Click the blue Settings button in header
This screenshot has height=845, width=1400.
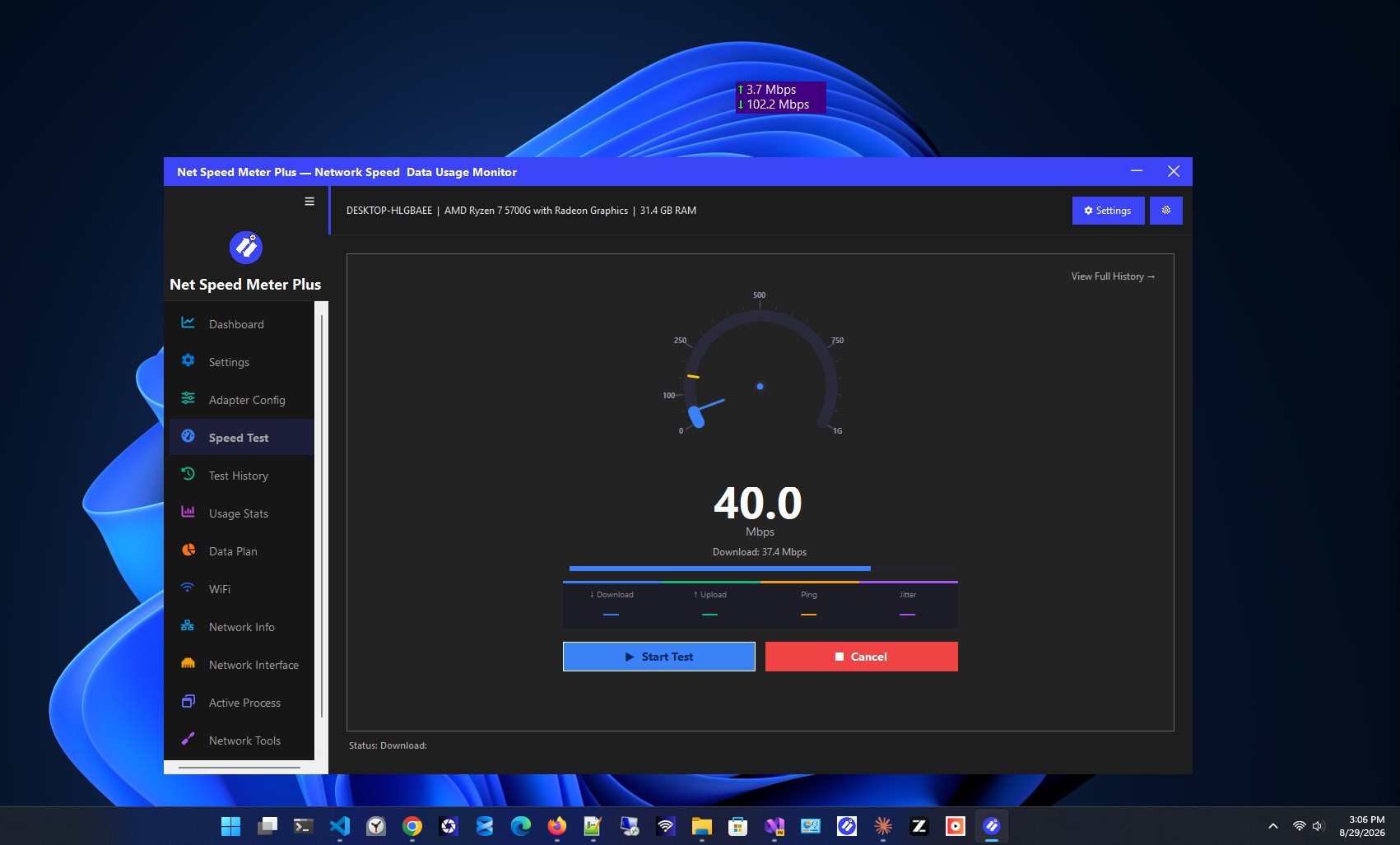click(1108, 211)
